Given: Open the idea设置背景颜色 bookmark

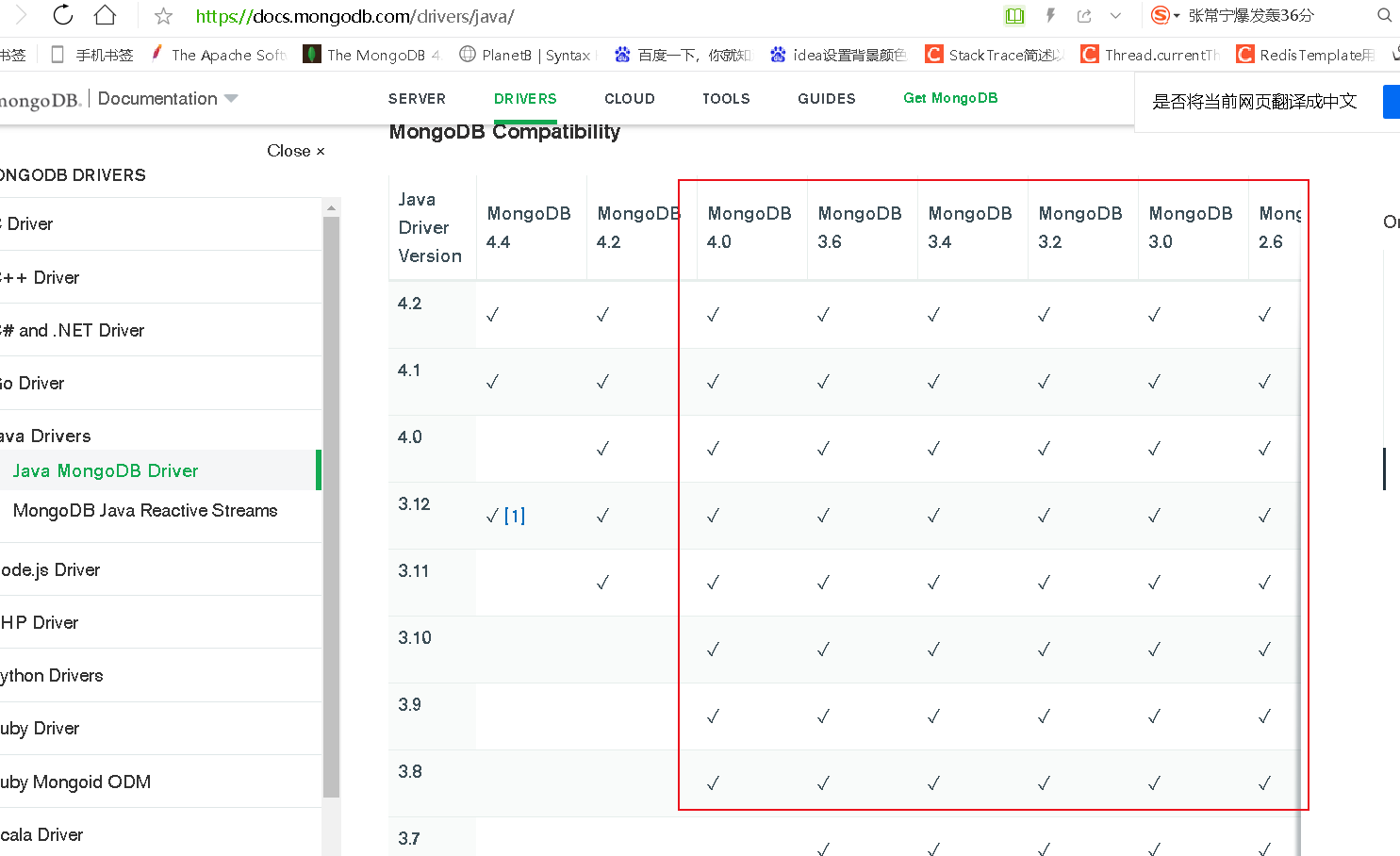Looking at the screenshot, I should click(837, 55).
